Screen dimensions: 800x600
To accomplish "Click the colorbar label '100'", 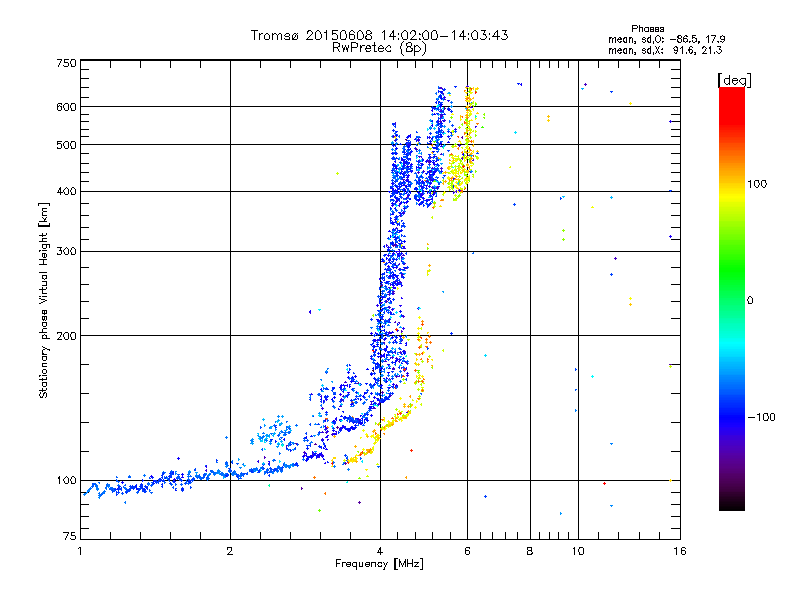I will (x=757, y=184).
